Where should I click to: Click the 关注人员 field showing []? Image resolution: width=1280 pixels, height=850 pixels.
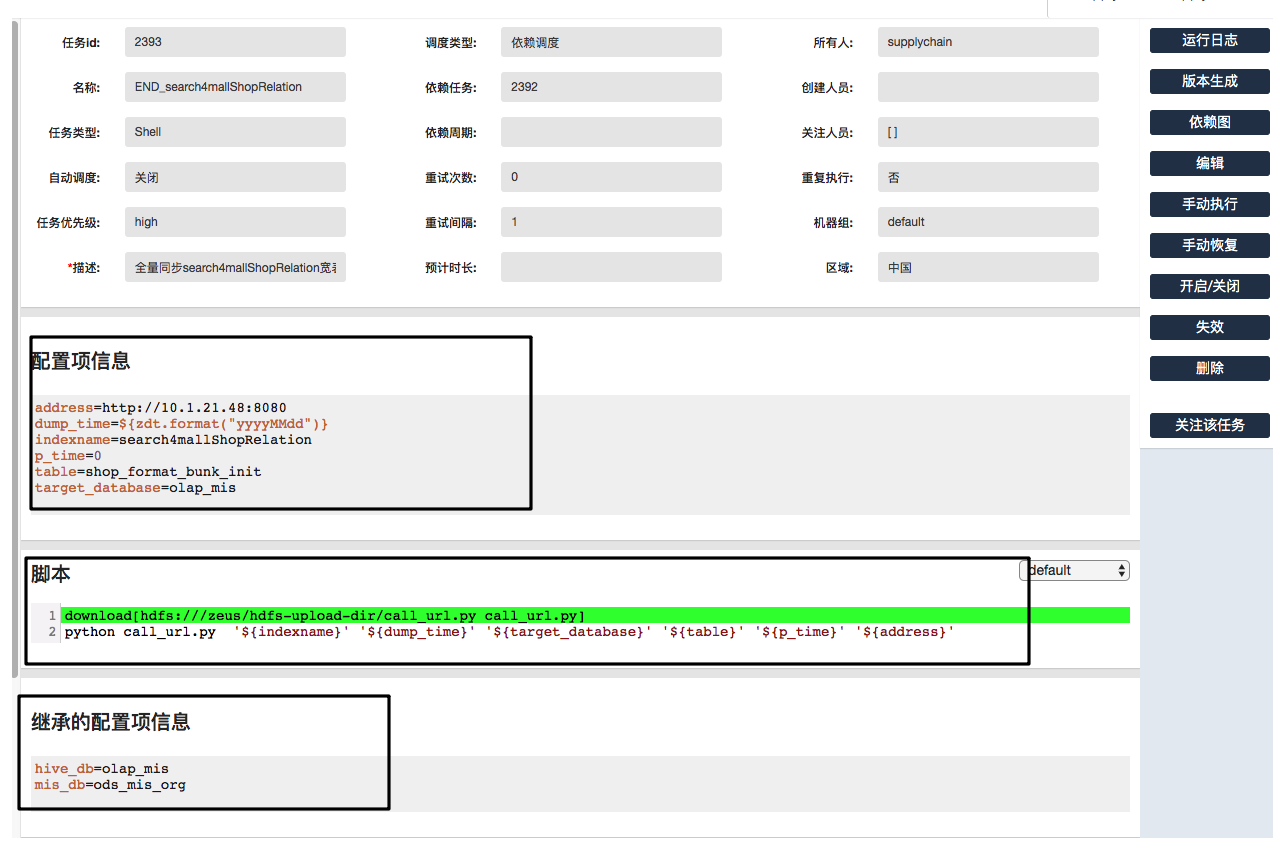pos(988,132)
